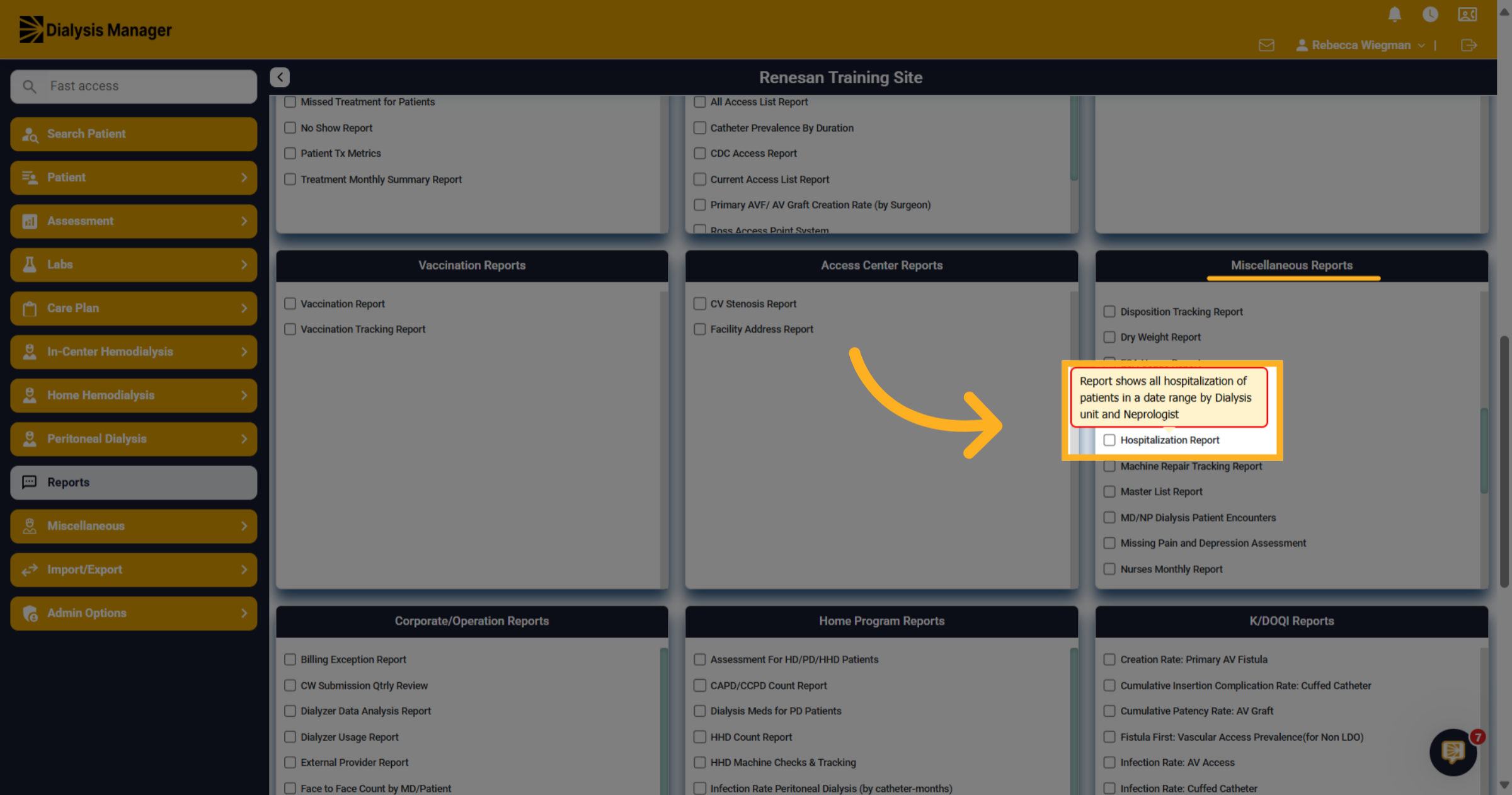Click the Labs flask icon
The image size is (1512, 795).
[x=30, y=265]
